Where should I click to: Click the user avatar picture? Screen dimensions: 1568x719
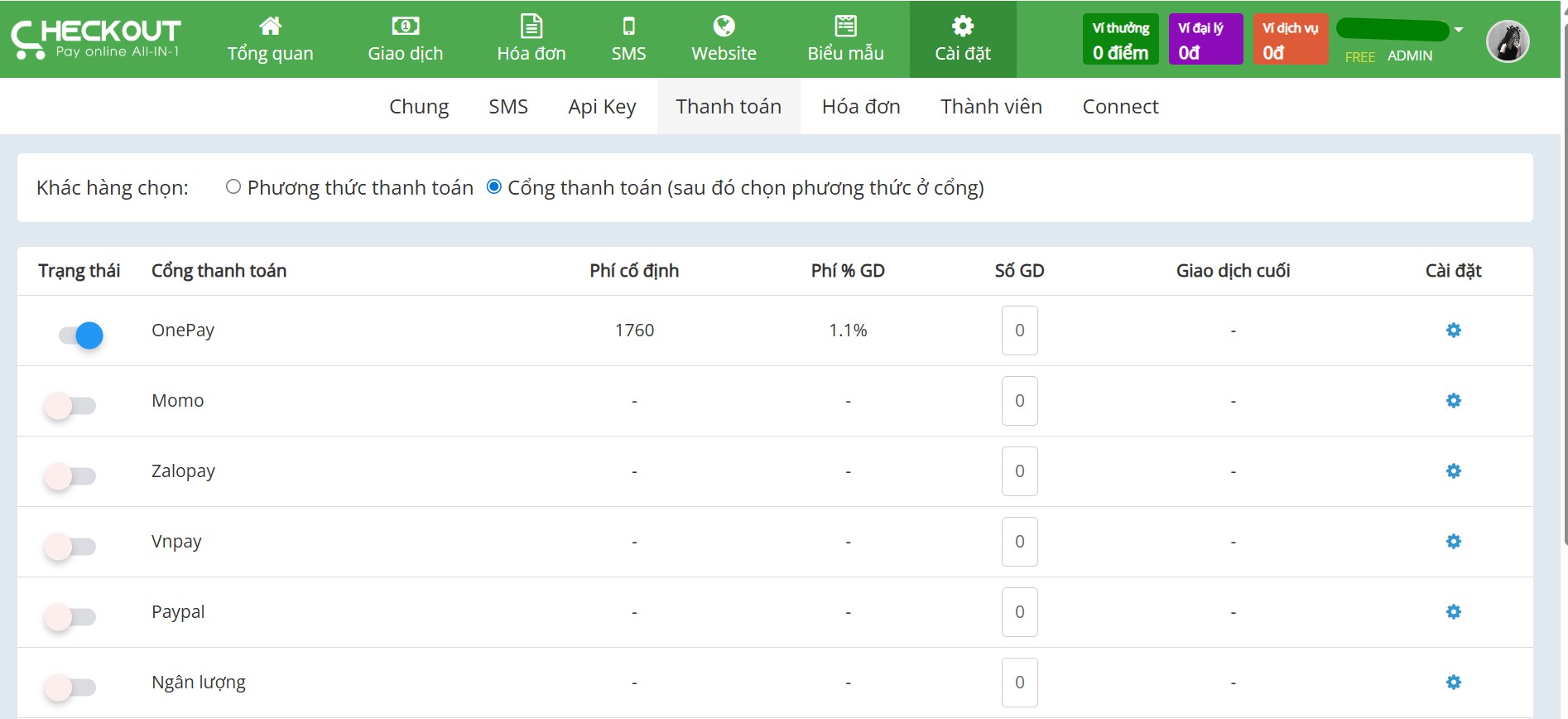point(1508,41)
